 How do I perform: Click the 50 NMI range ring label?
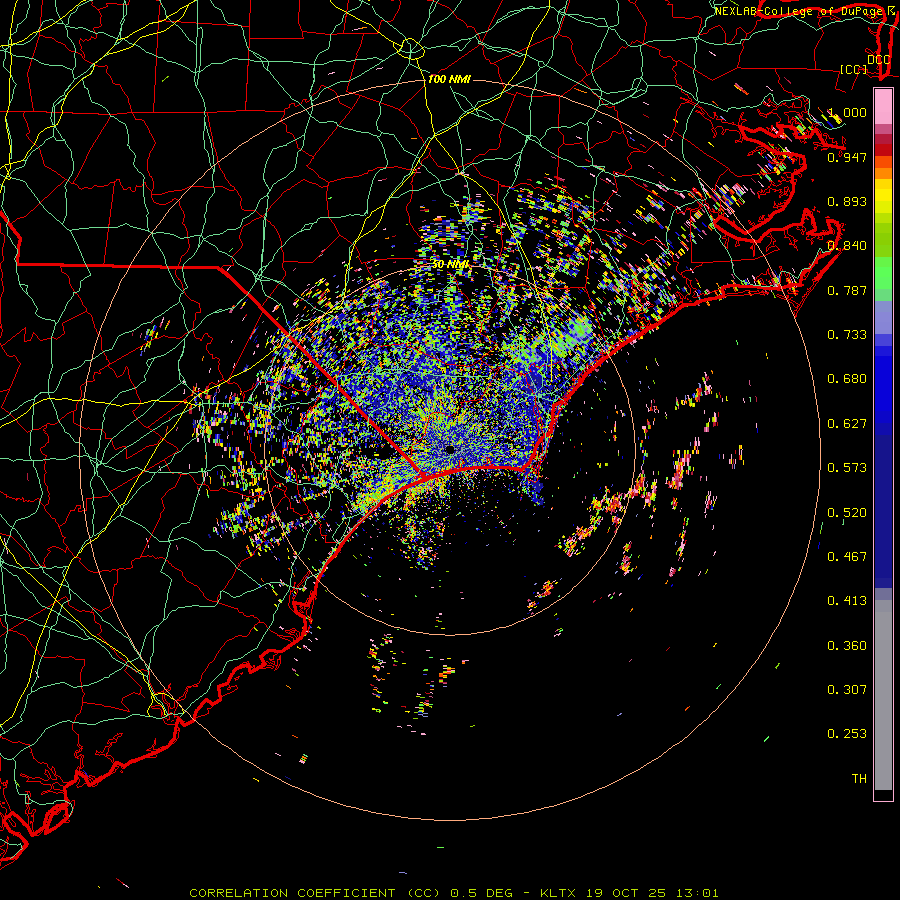click(x=451, y=265)
